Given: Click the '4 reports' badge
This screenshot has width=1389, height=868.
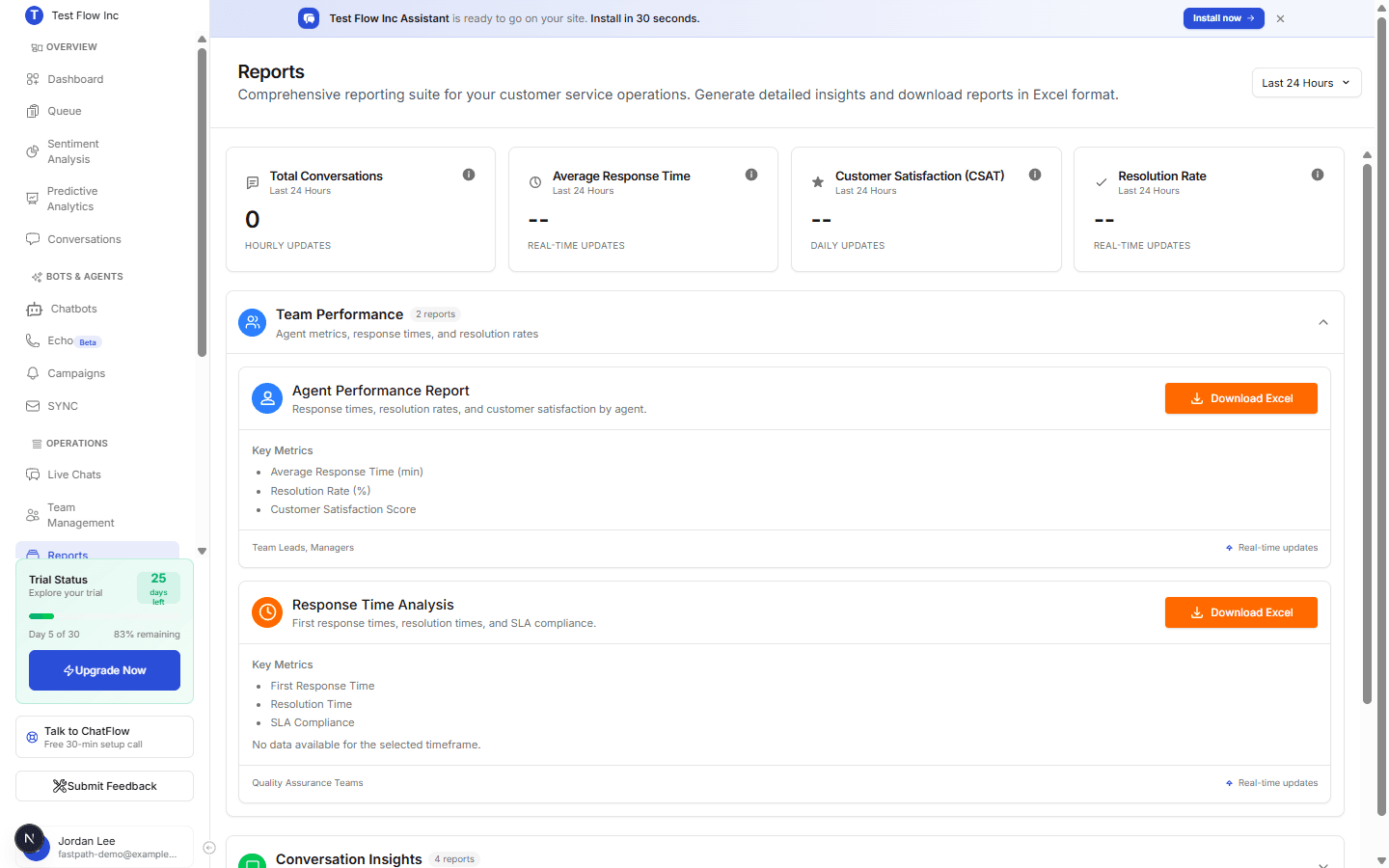Looking at the screenshot, I should click(x=454, y=859).
